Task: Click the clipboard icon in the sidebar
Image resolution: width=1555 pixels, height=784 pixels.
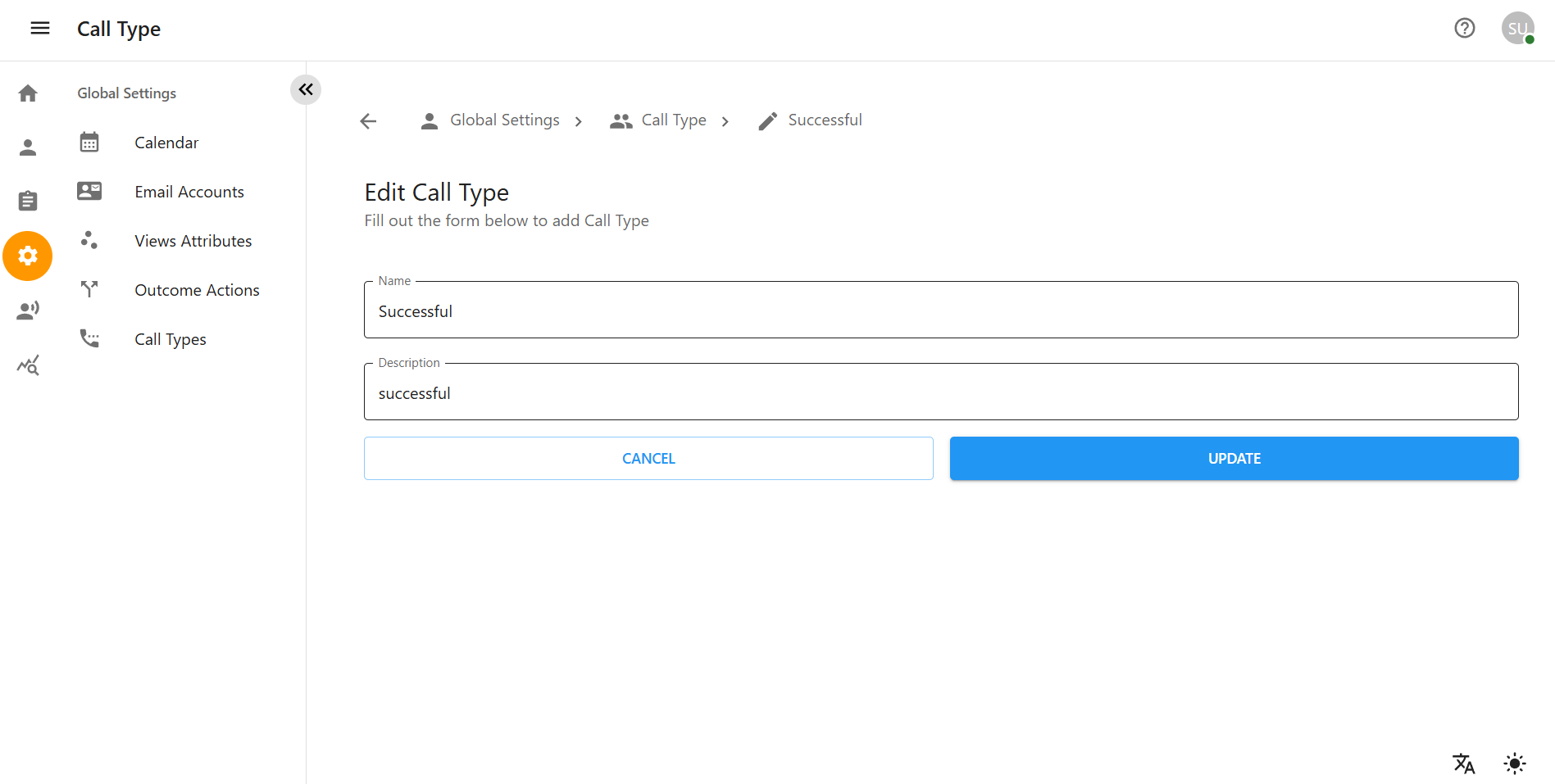Action: tap(27, 200)
